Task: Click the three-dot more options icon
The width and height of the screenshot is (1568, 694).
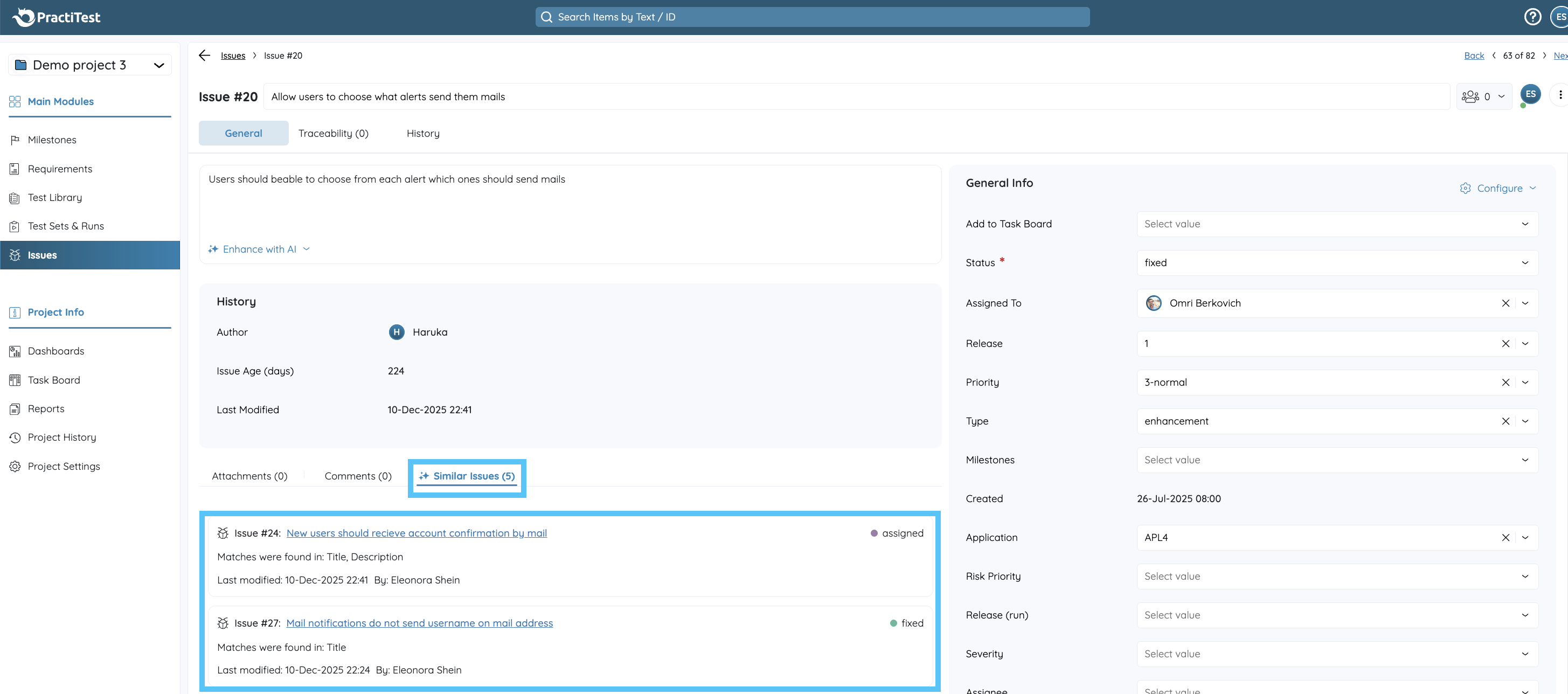Action: [1560, 95]
